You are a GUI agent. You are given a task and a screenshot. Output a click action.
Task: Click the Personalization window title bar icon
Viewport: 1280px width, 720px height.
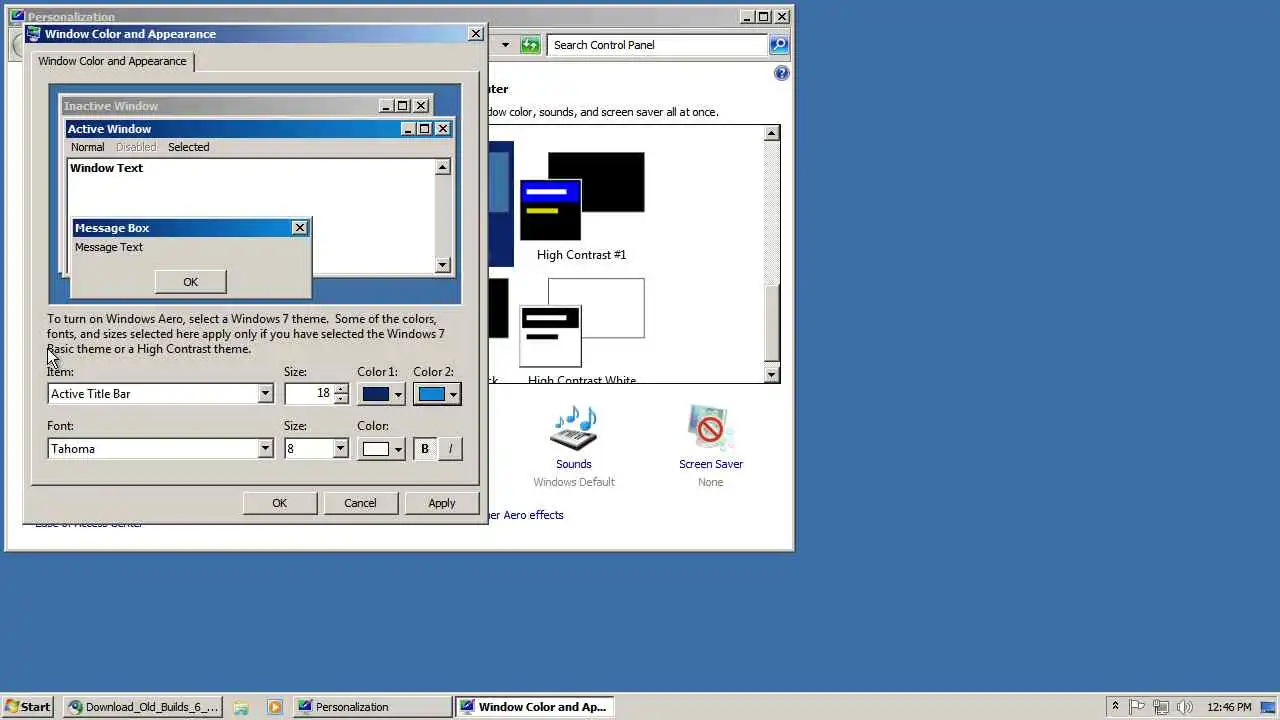tap(17, 15)
